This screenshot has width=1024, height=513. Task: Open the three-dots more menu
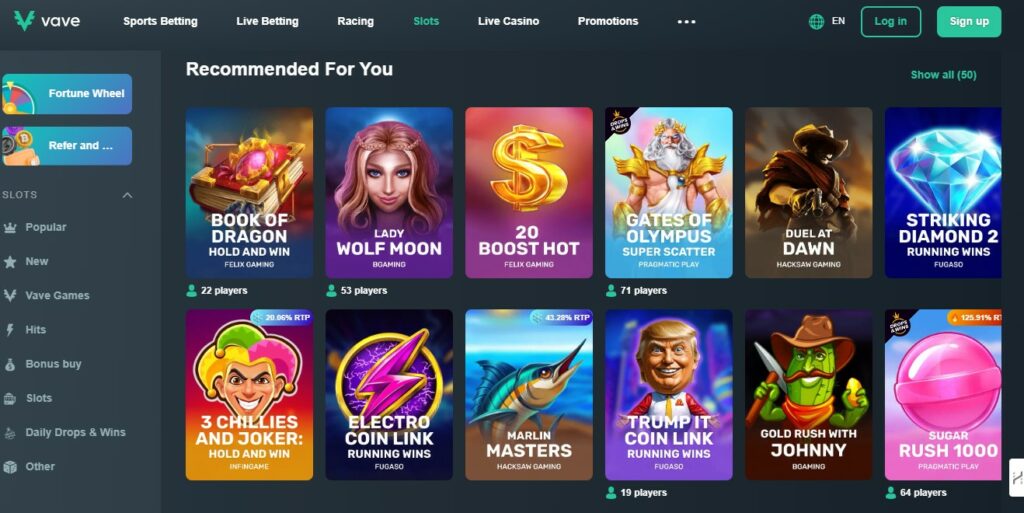[x=686, y=22]
